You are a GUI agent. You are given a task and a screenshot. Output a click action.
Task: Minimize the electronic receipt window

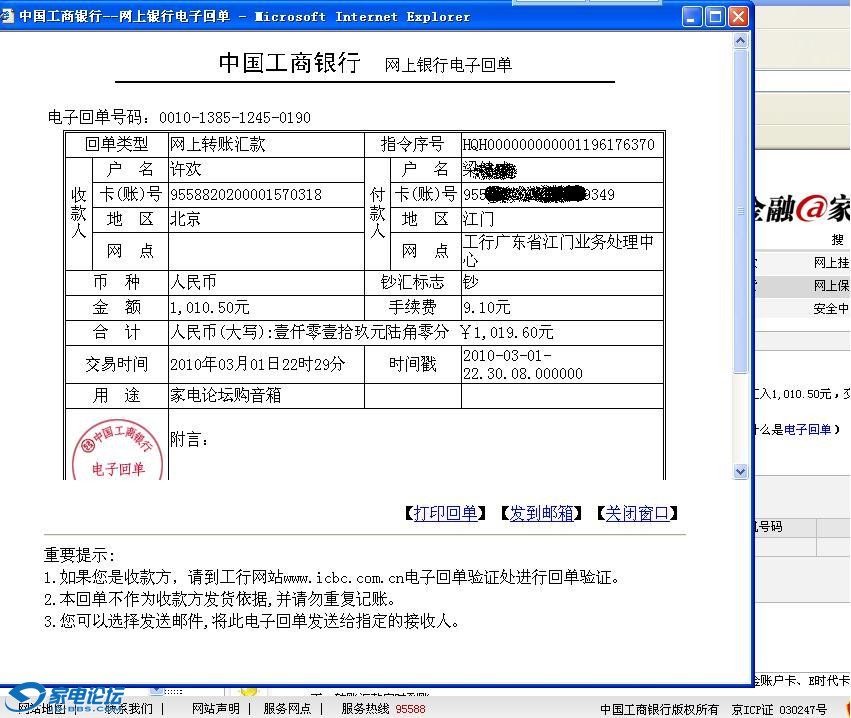coord(692,16)
